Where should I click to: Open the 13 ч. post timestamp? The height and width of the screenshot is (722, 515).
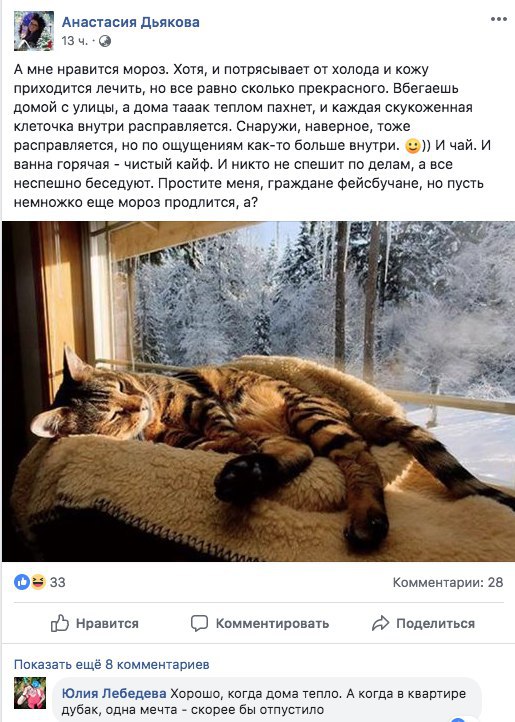pyautogui.click(x=74, y=41)
